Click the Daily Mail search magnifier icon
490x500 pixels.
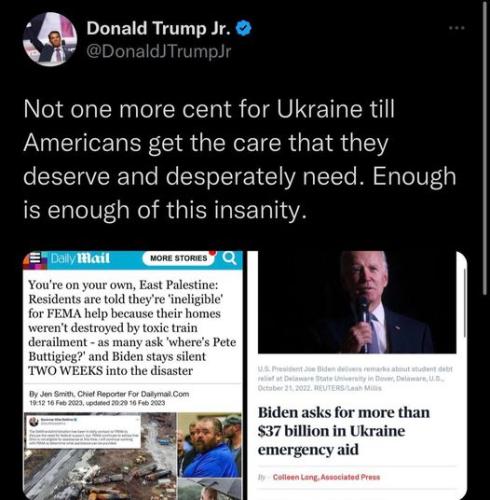click(229, 258)
